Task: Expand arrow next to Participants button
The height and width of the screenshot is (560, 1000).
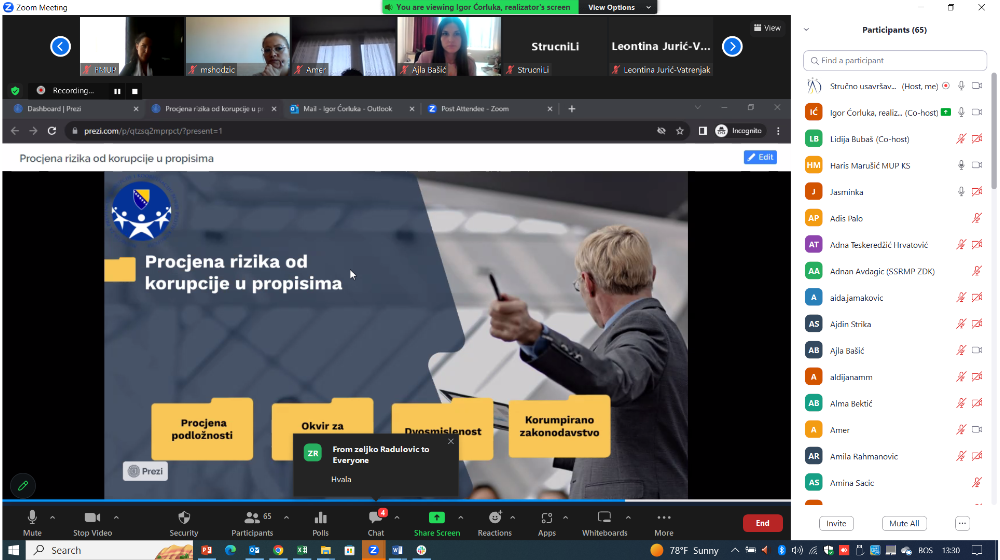Action: [x=286, y=517]
